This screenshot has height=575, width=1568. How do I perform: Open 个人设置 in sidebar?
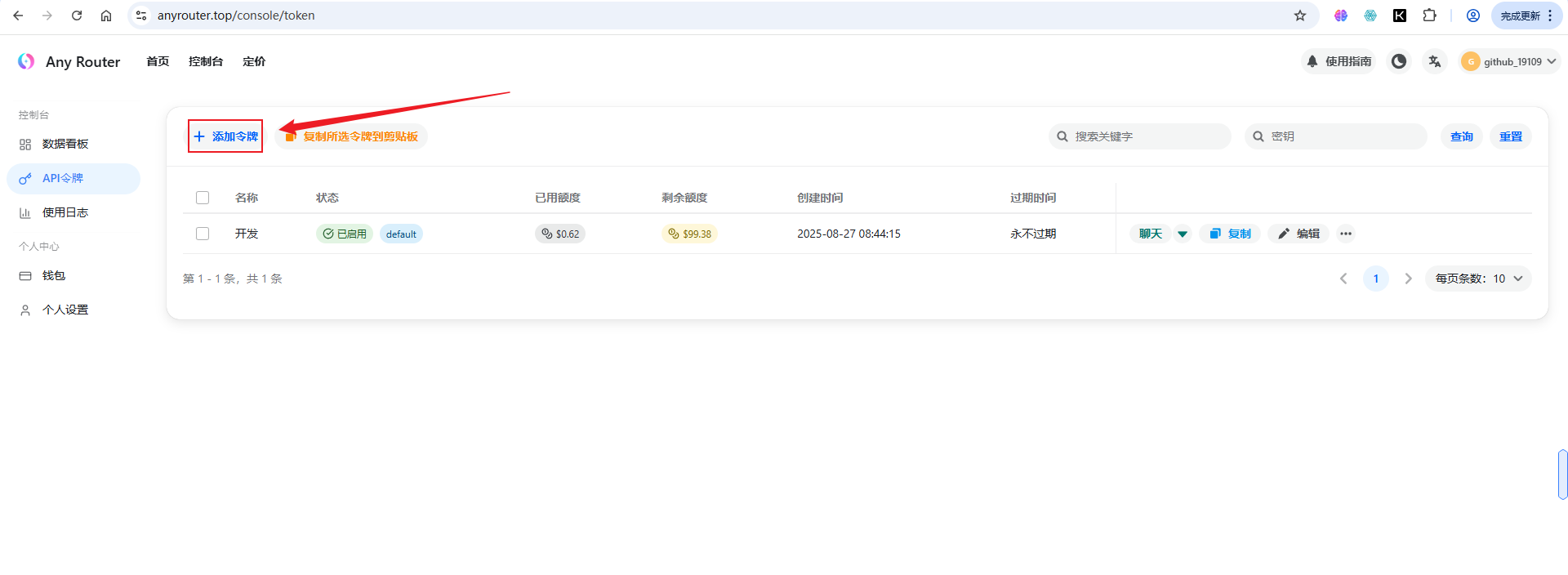pyautogui.click(x=73, y=310)
